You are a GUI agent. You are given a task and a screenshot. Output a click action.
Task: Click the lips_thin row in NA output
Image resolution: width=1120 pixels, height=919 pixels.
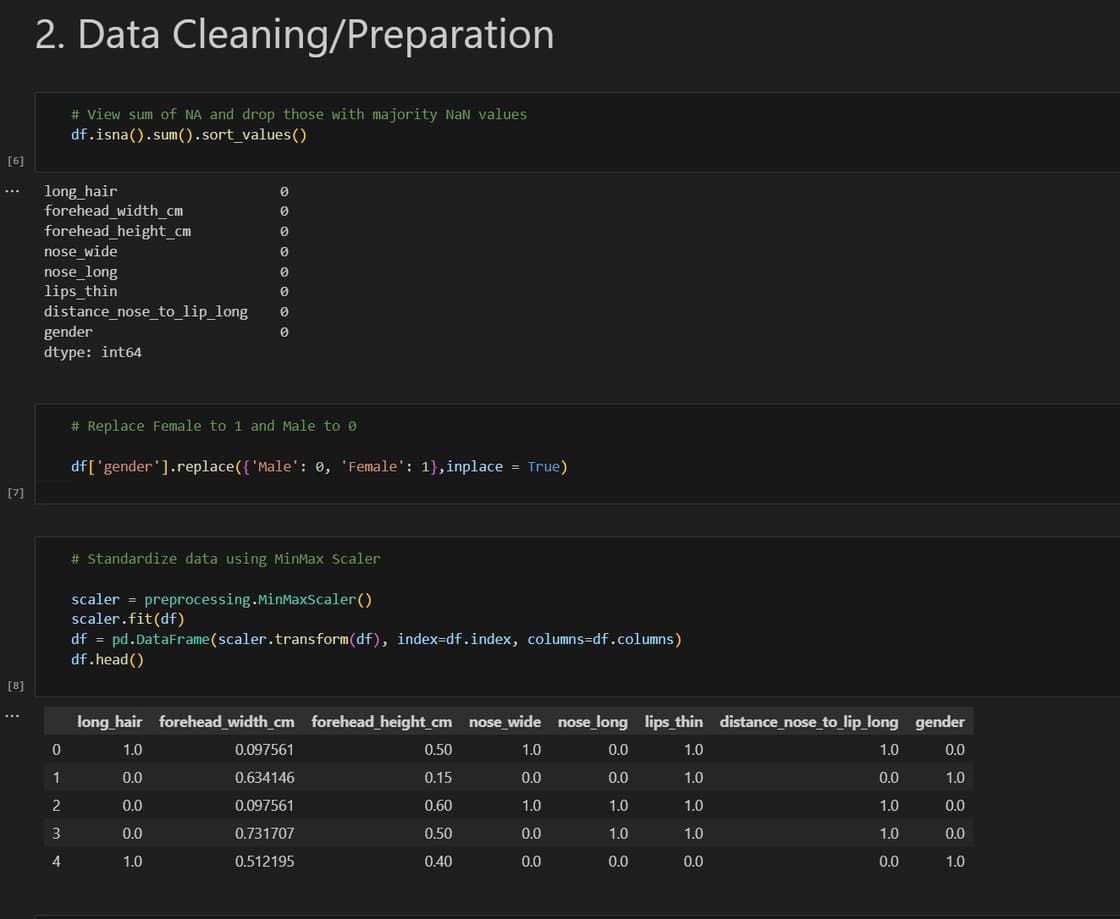click(166, 291)
